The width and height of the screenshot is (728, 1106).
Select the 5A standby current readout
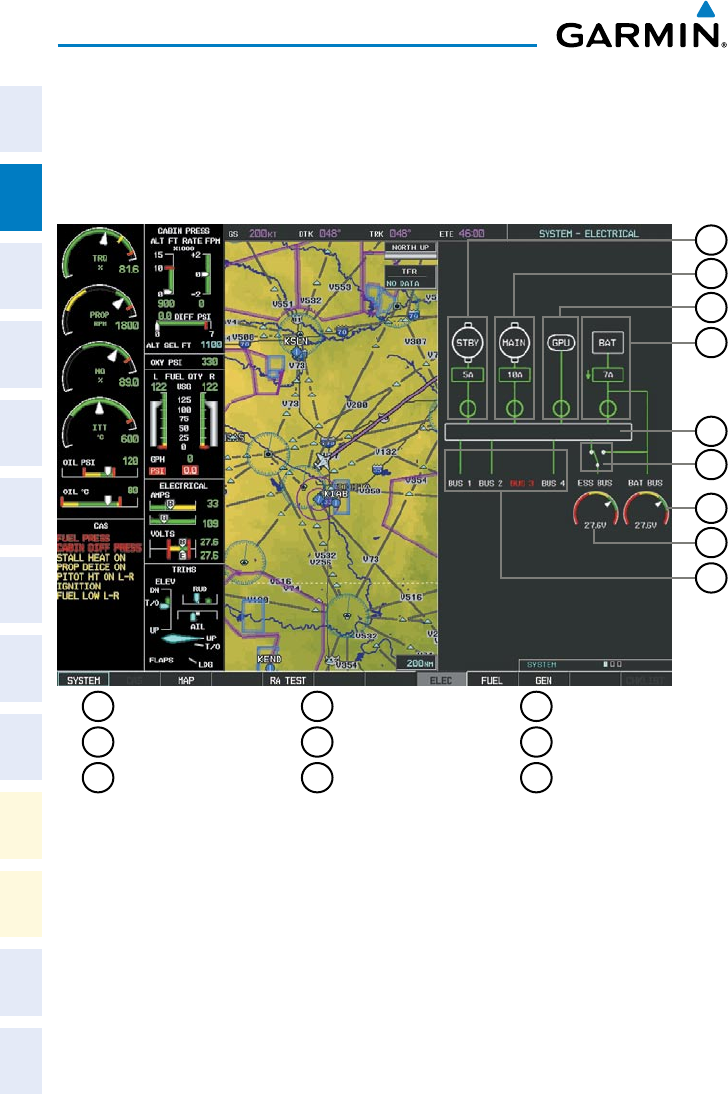coord(468,375)
